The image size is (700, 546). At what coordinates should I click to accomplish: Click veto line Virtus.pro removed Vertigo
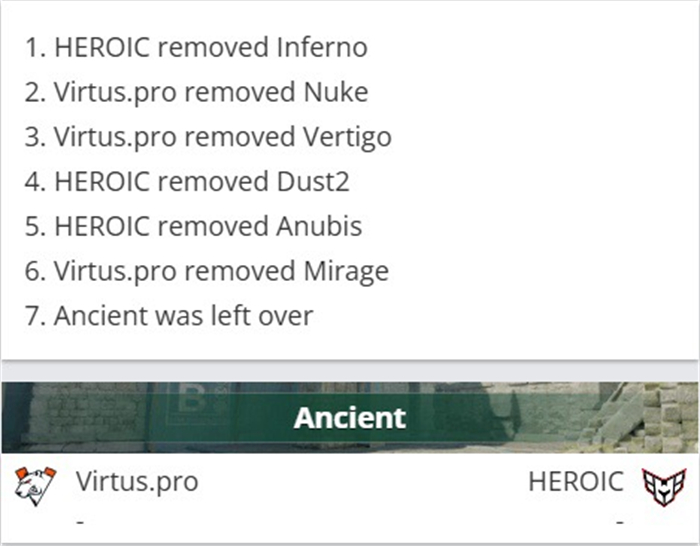(x=208, y=137)
